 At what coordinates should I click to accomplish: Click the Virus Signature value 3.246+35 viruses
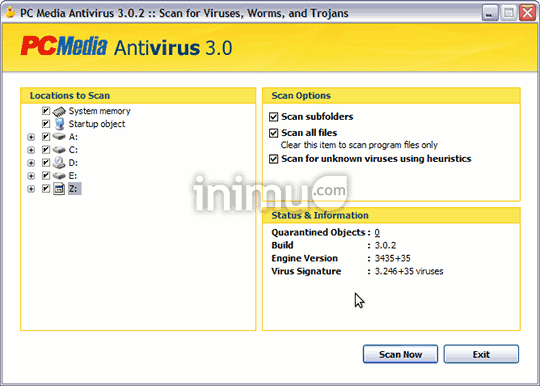(409, 271)
